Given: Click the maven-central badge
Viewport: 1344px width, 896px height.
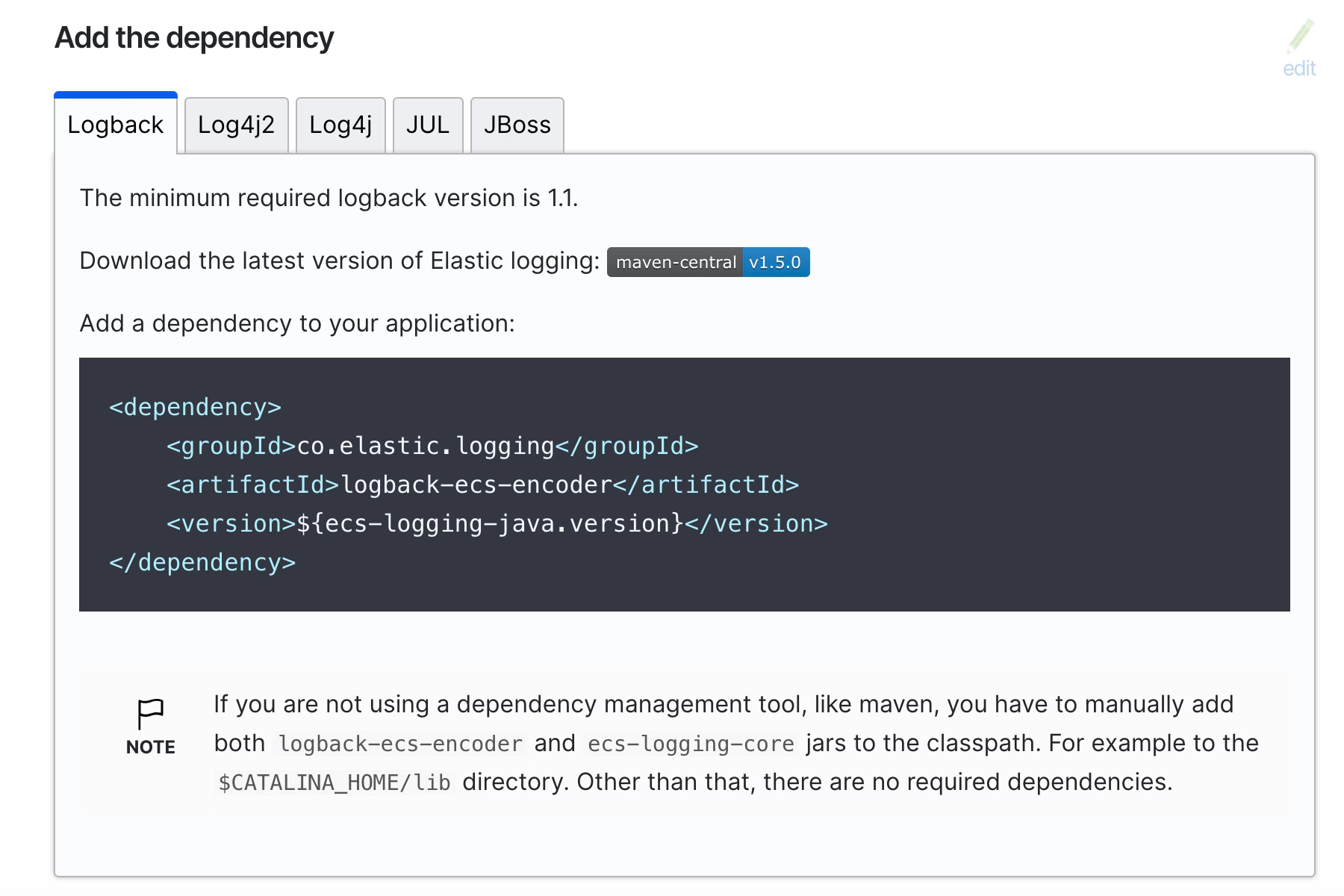Looking at the screenshot, I should click(x=673, y=262).
